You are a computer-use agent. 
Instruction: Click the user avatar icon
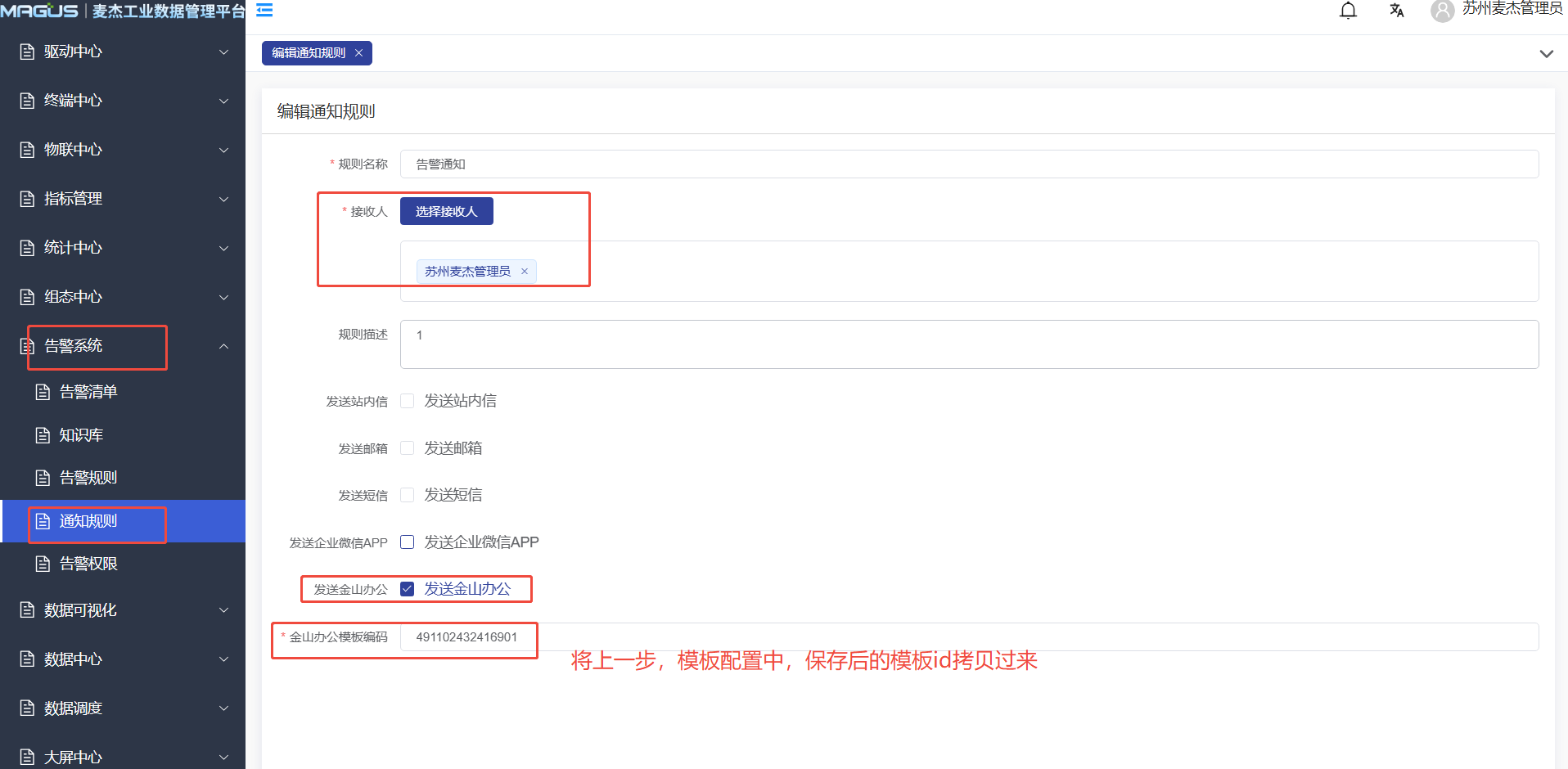pos(1442,11)
